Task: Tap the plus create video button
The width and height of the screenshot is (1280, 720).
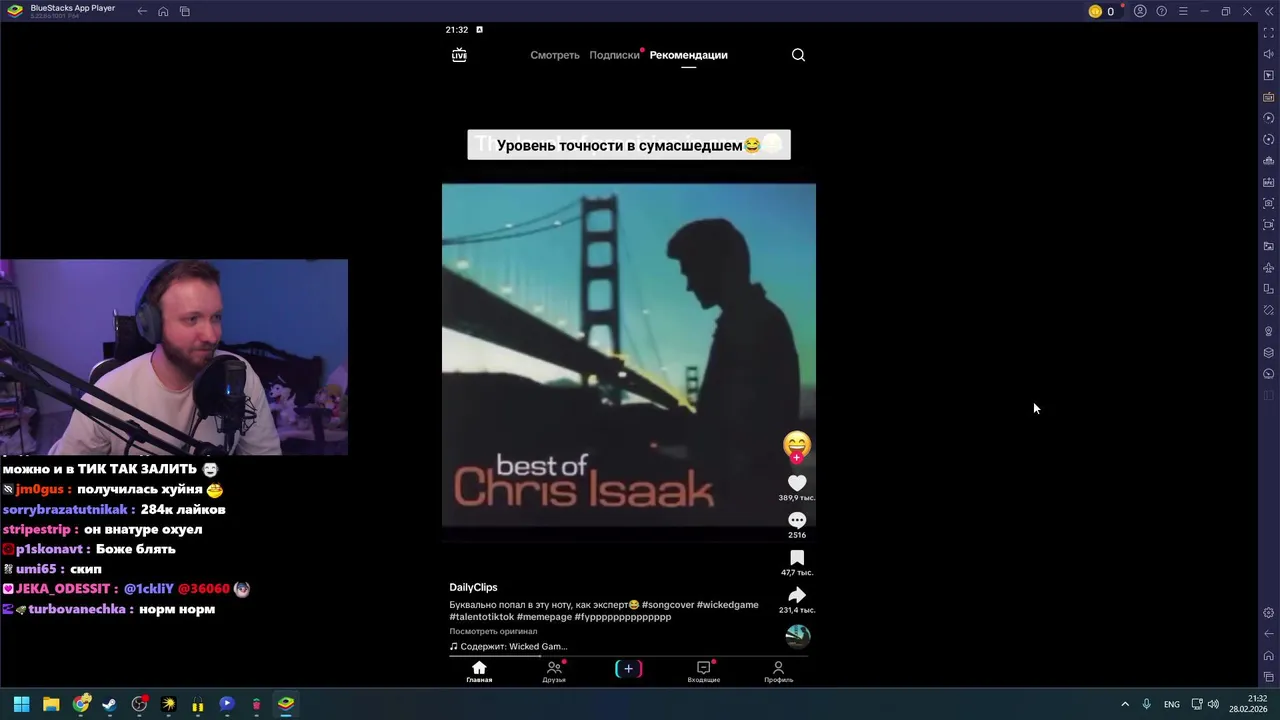Action: click(x=628, y=669)
